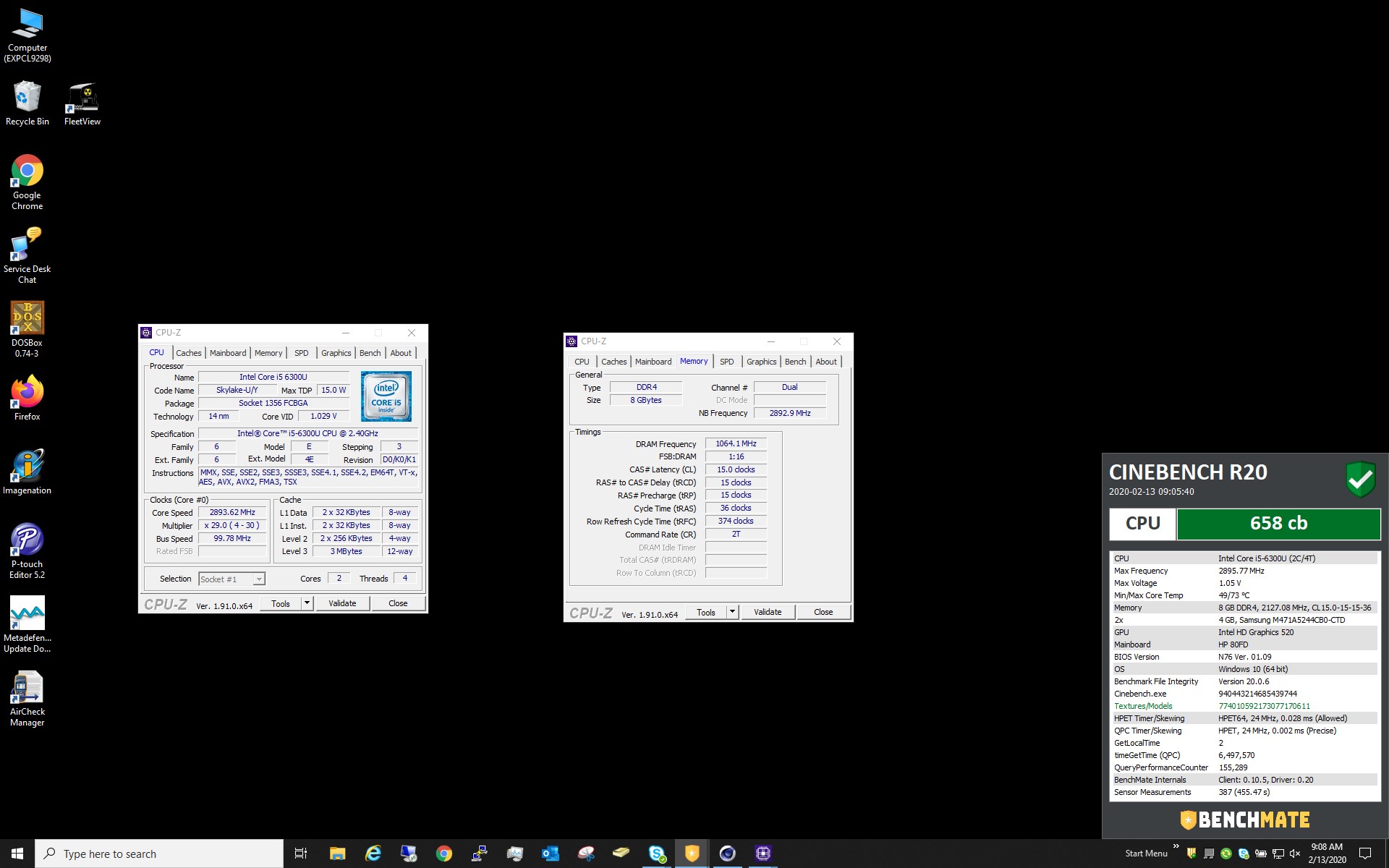1389x868 pixels.
Task: Select the DOSBox 0.74-3 desktop icon
Action: click(x=27, y=330)
